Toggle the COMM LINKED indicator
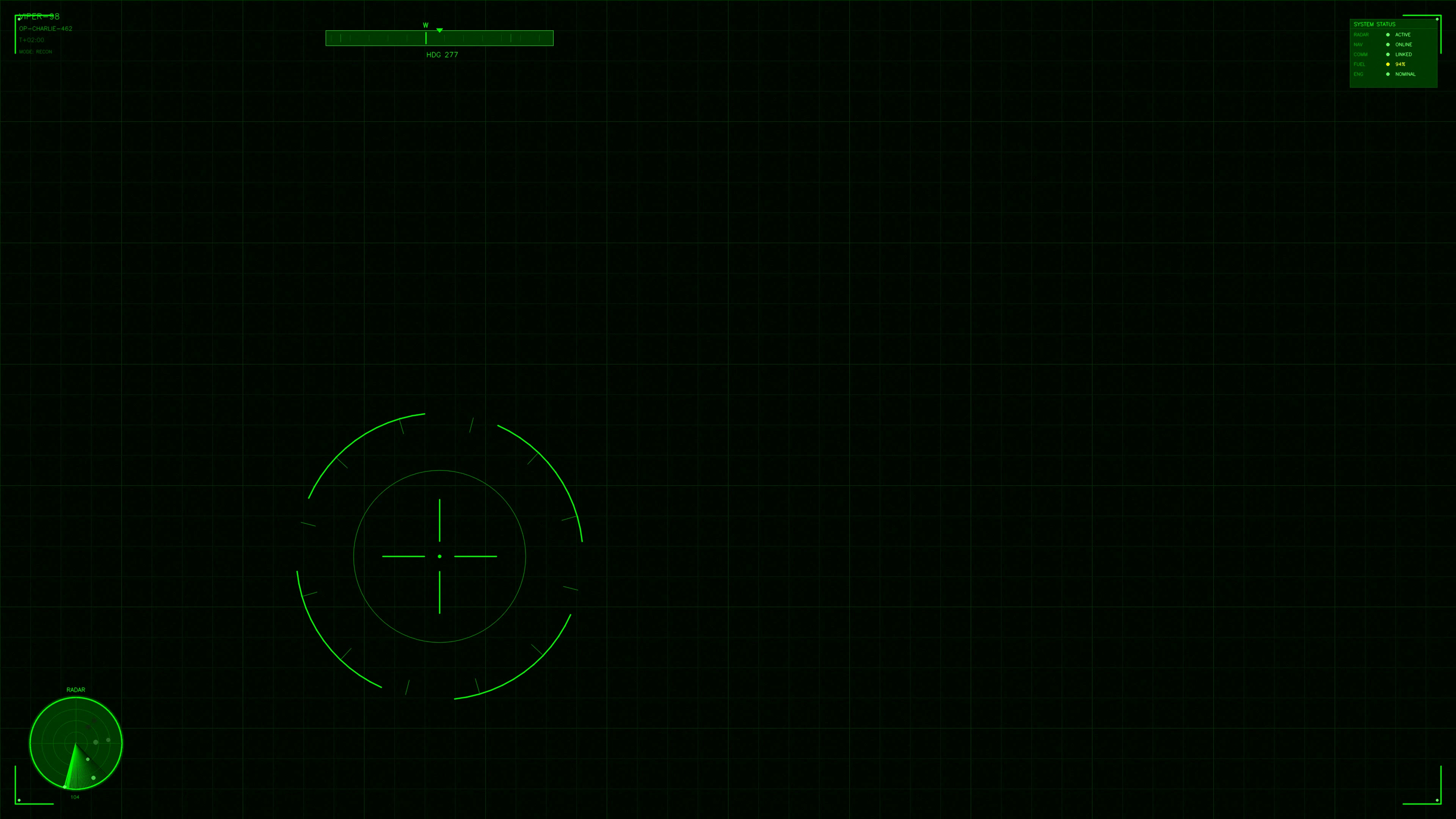This screenshot has width=1456, height=819. 1388,54
